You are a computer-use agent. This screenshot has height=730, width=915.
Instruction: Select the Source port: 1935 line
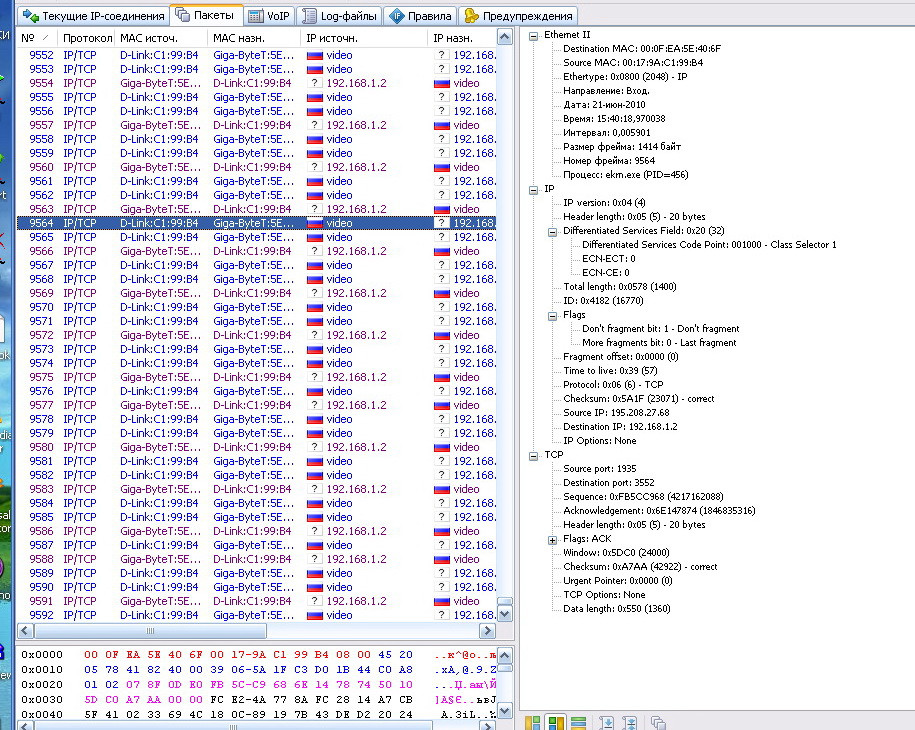point(600,469)
